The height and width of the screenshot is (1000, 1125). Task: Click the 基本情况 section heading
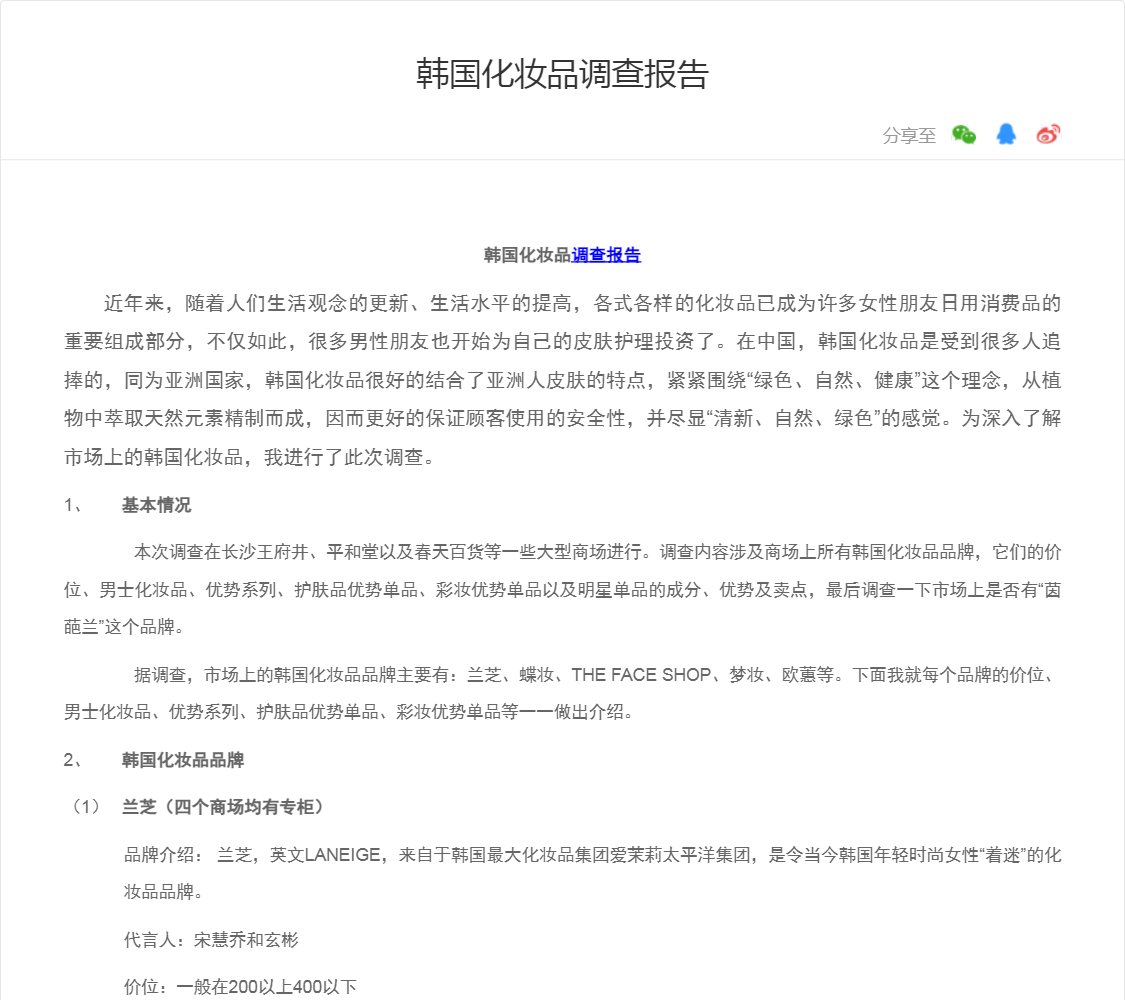[156, 505]
